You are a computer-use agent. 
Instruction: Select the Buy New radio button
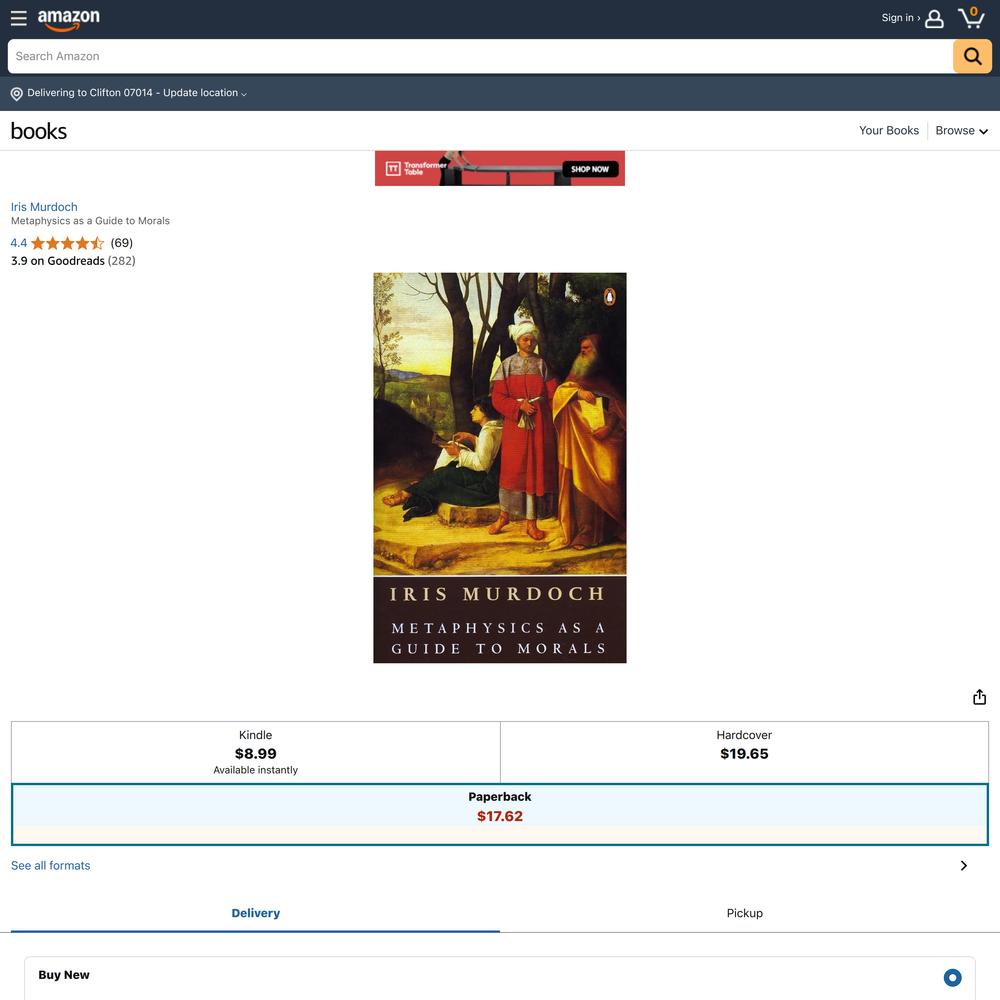952,977
